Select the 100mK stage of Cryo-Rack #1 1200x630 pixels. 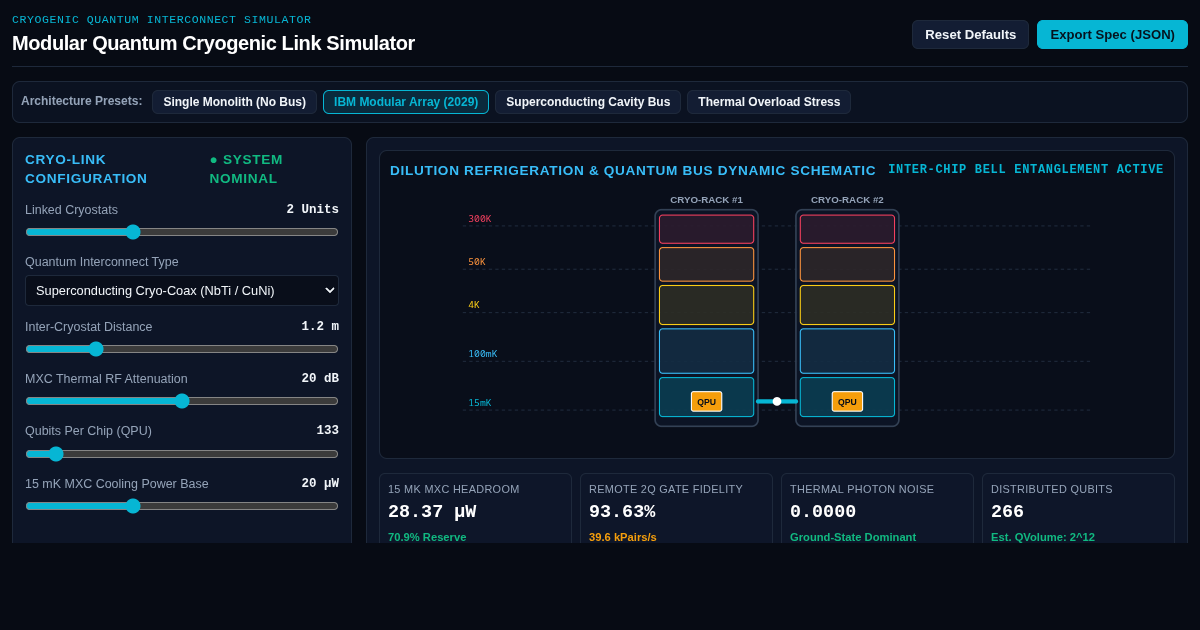click(x=706, y=351)
